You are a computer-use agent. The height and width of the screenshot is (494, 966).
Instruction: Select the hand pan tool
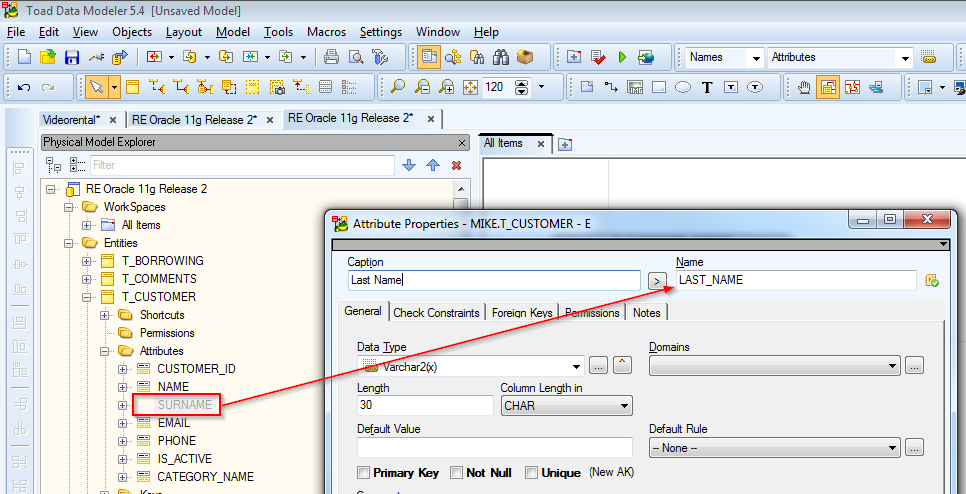[x=803, y=87]
